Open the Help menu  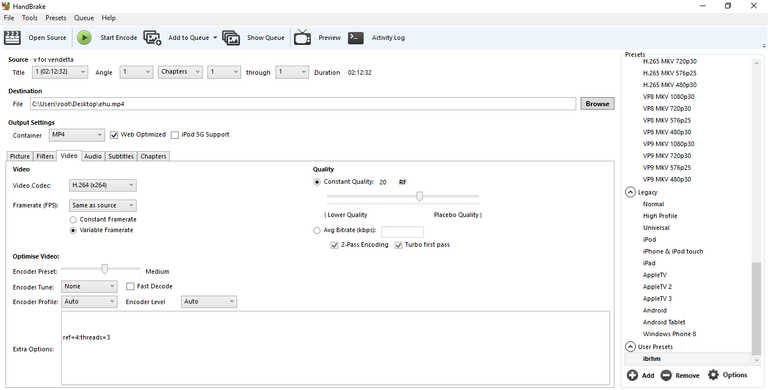pos(109,18)
